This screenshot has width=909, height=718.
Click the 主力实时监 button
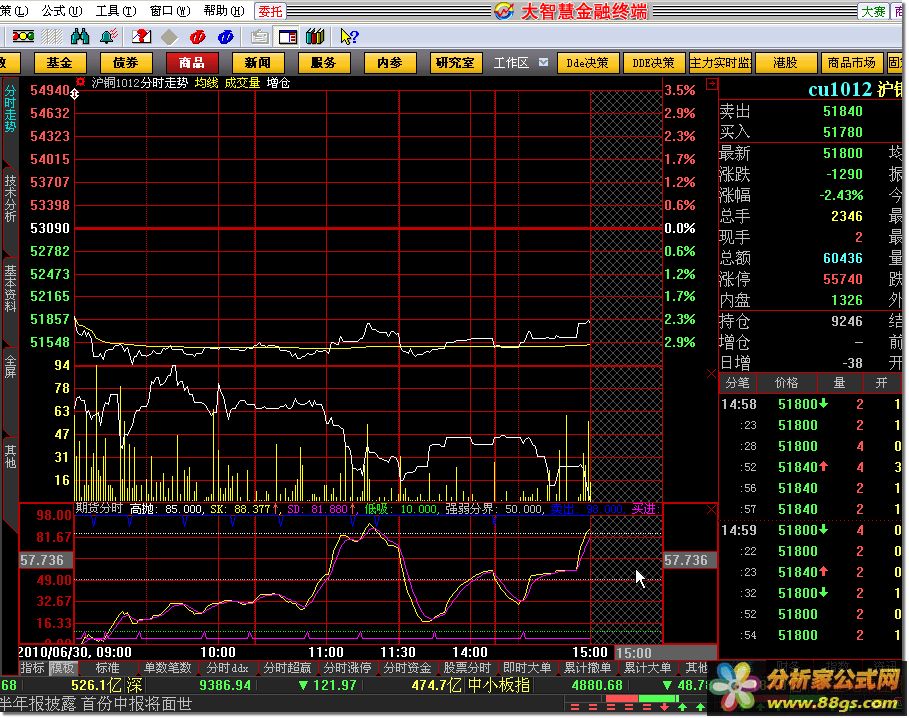click(719, 63)
